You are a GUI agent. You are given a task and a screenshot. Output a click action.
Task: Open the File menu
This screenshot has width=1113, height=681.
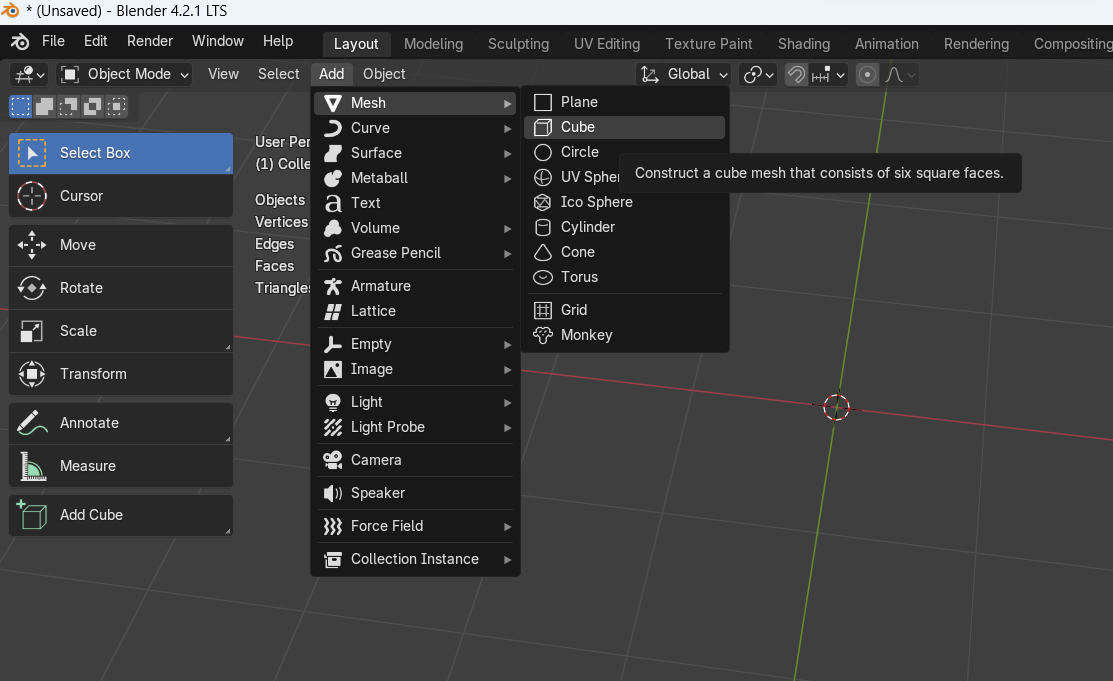pos(53,41)
